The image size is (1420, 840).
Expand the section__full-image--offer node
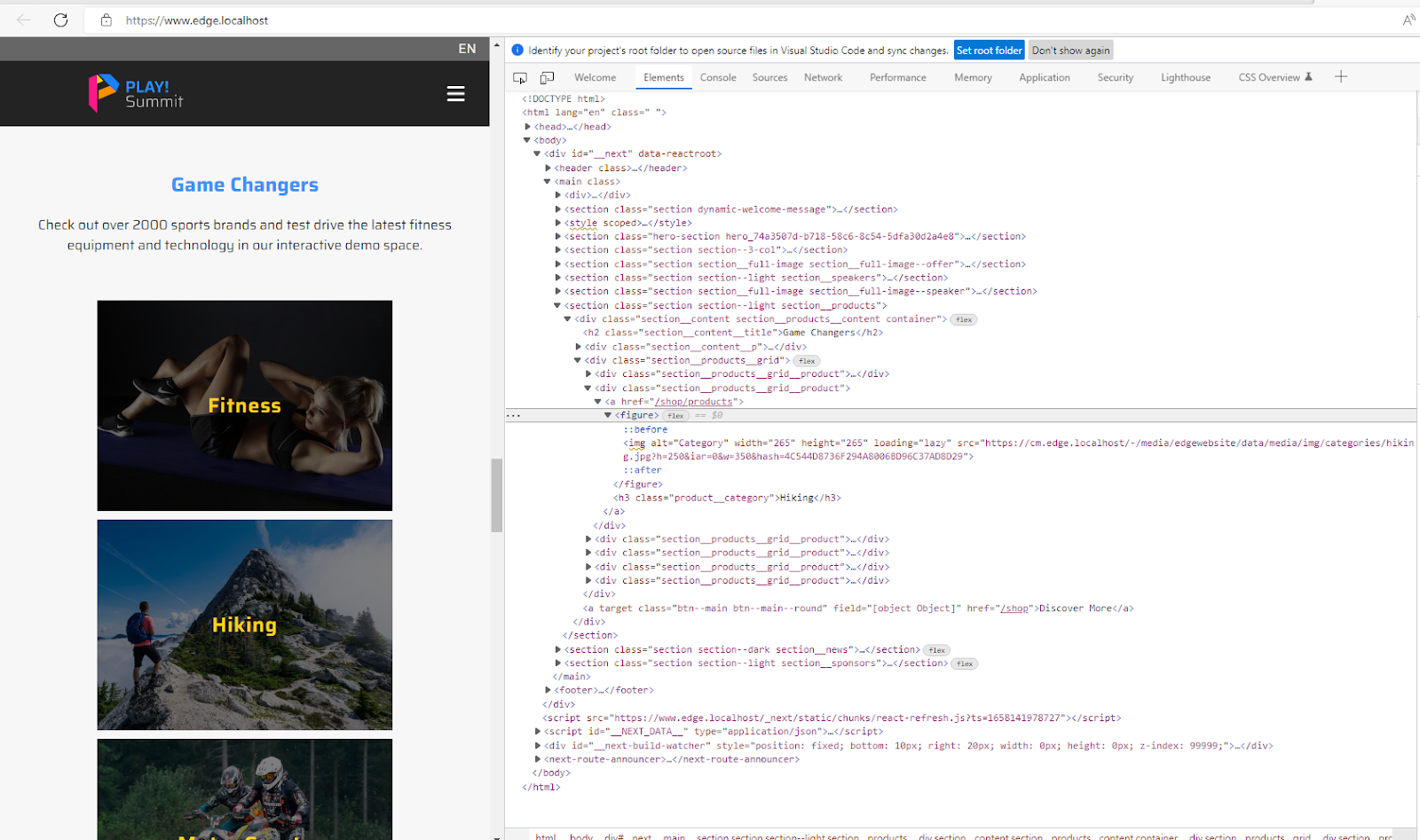[x=557, y=264]
